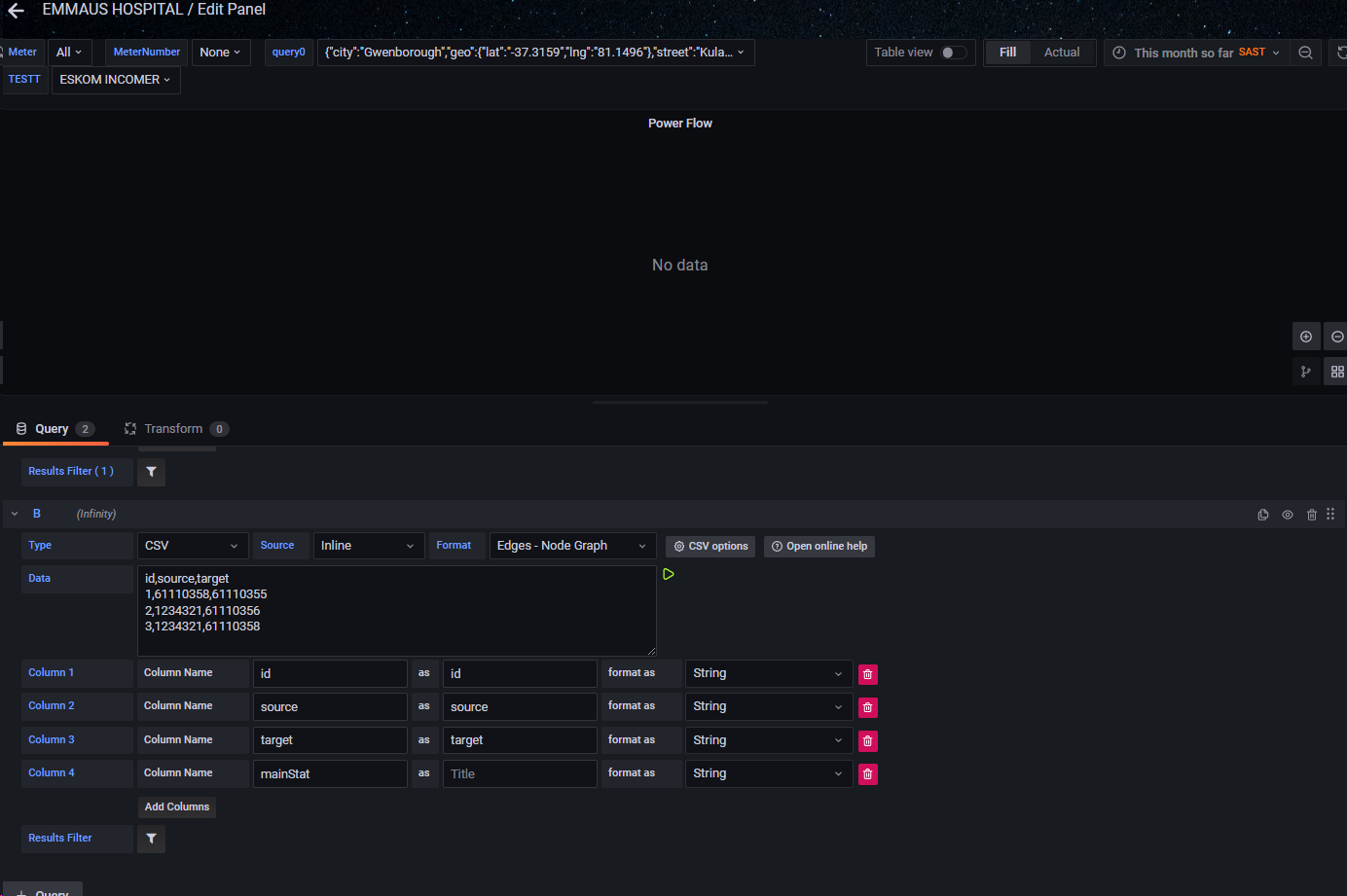Delete Column 3 target
Viewport: 1347px width, 896px height.
coord(868,741)
